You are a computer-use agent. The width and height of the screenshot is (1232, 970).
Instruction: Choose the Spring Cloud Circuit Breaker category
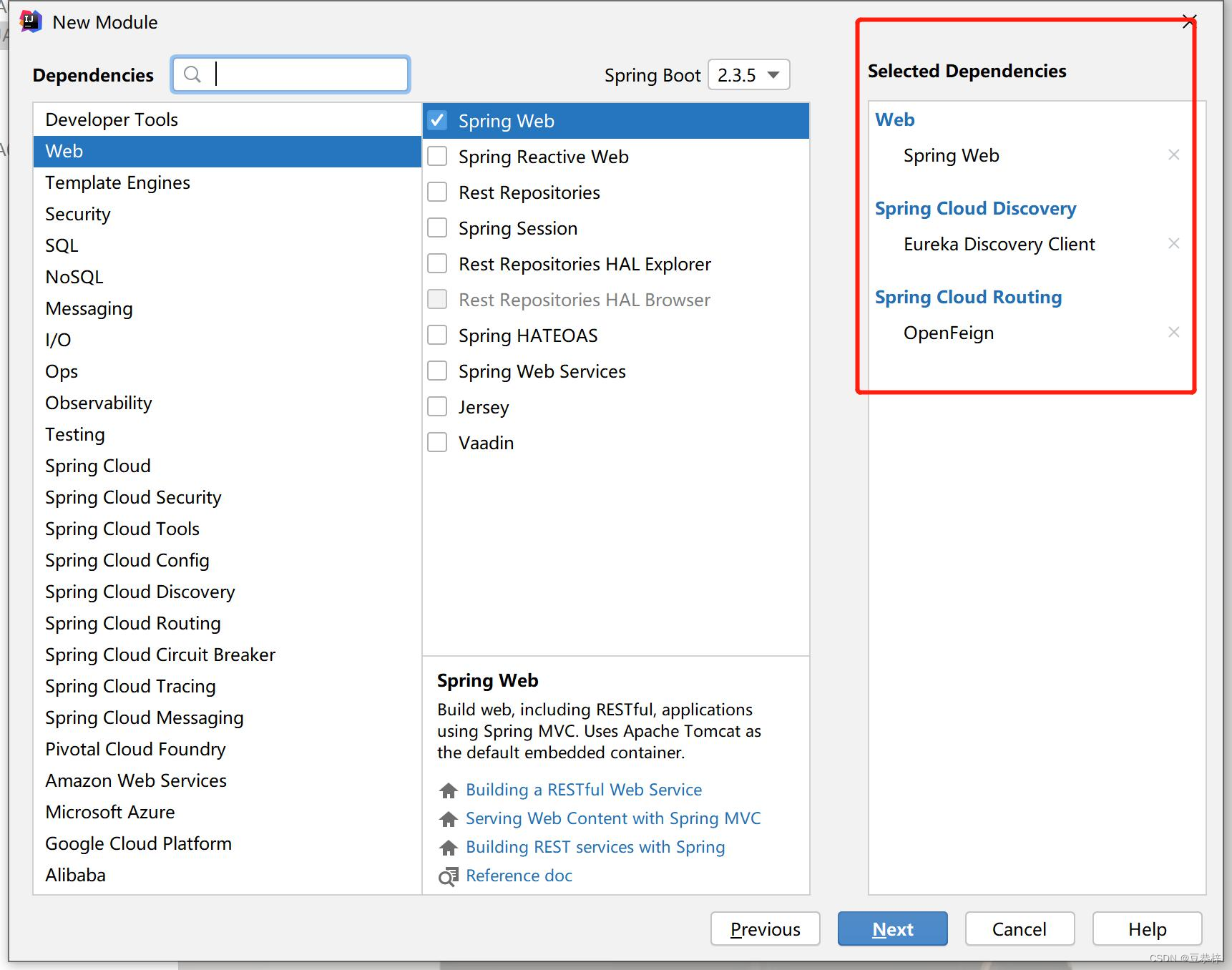click(227, 655)
